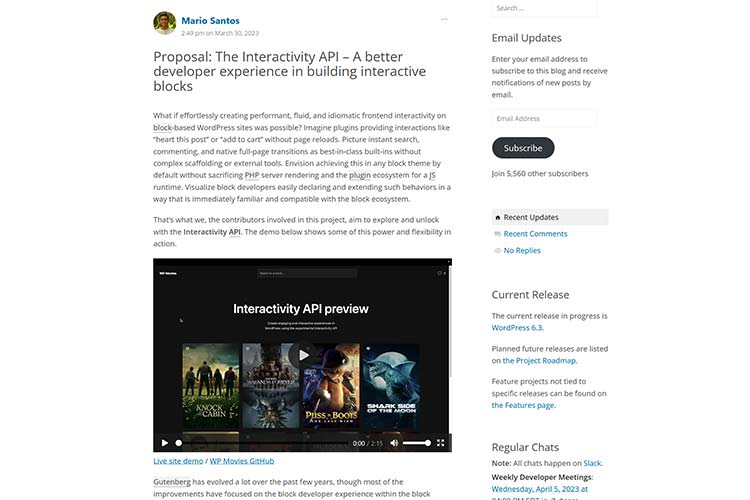Open the Recent Comments link
This screenshot has width=750, height=500.
[x=535, y=234]
